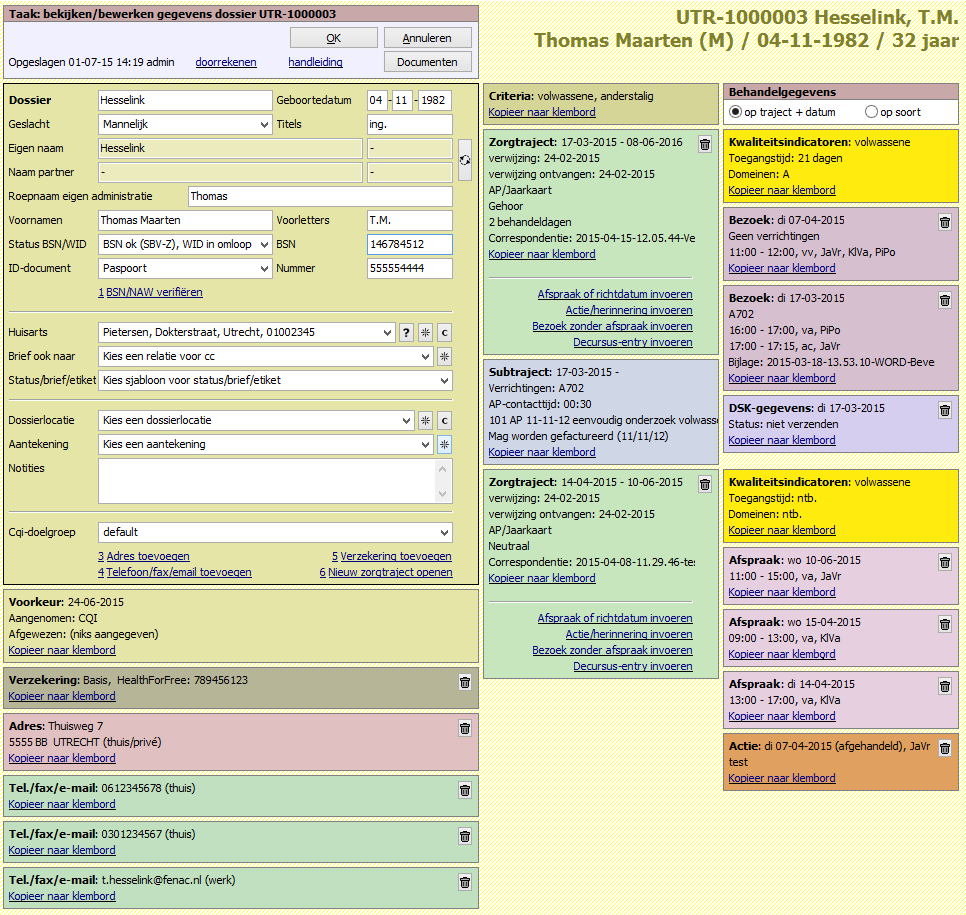The height and width of the screenshot is (915, 966).
Task: Delete the Actie di 07-04-2015 entry
Action: 944,748
